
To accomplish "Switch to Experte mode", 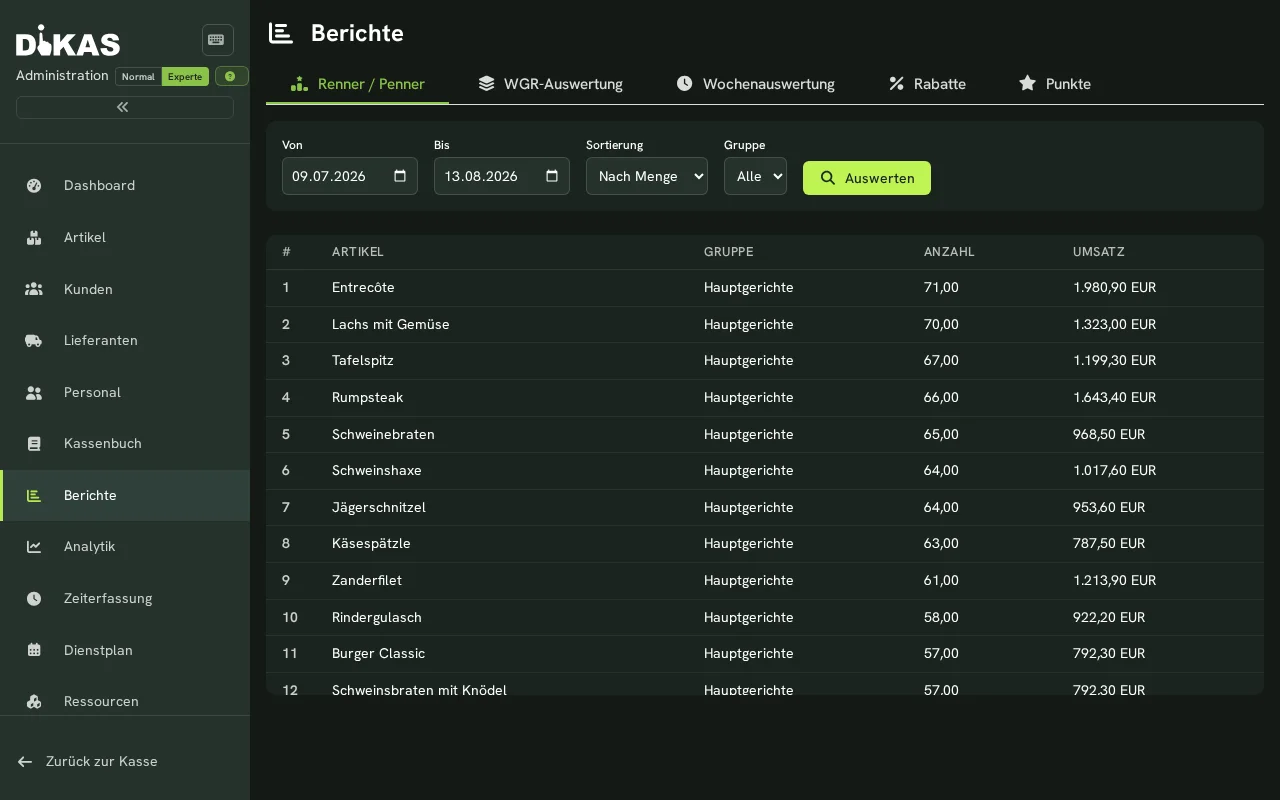I will point(185,77).
